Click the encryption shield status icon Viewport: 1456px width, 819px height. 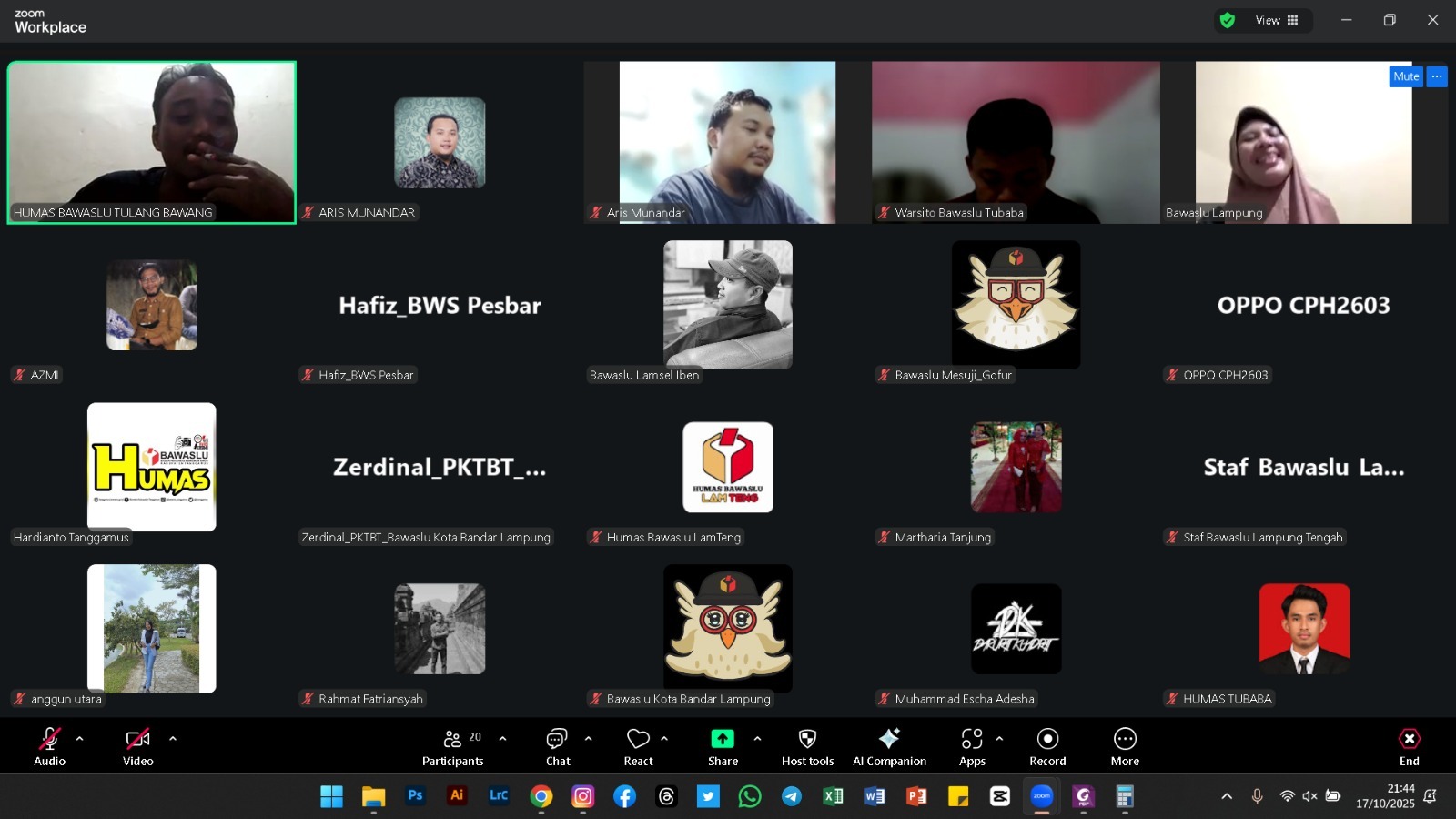tap(1228, 21)
